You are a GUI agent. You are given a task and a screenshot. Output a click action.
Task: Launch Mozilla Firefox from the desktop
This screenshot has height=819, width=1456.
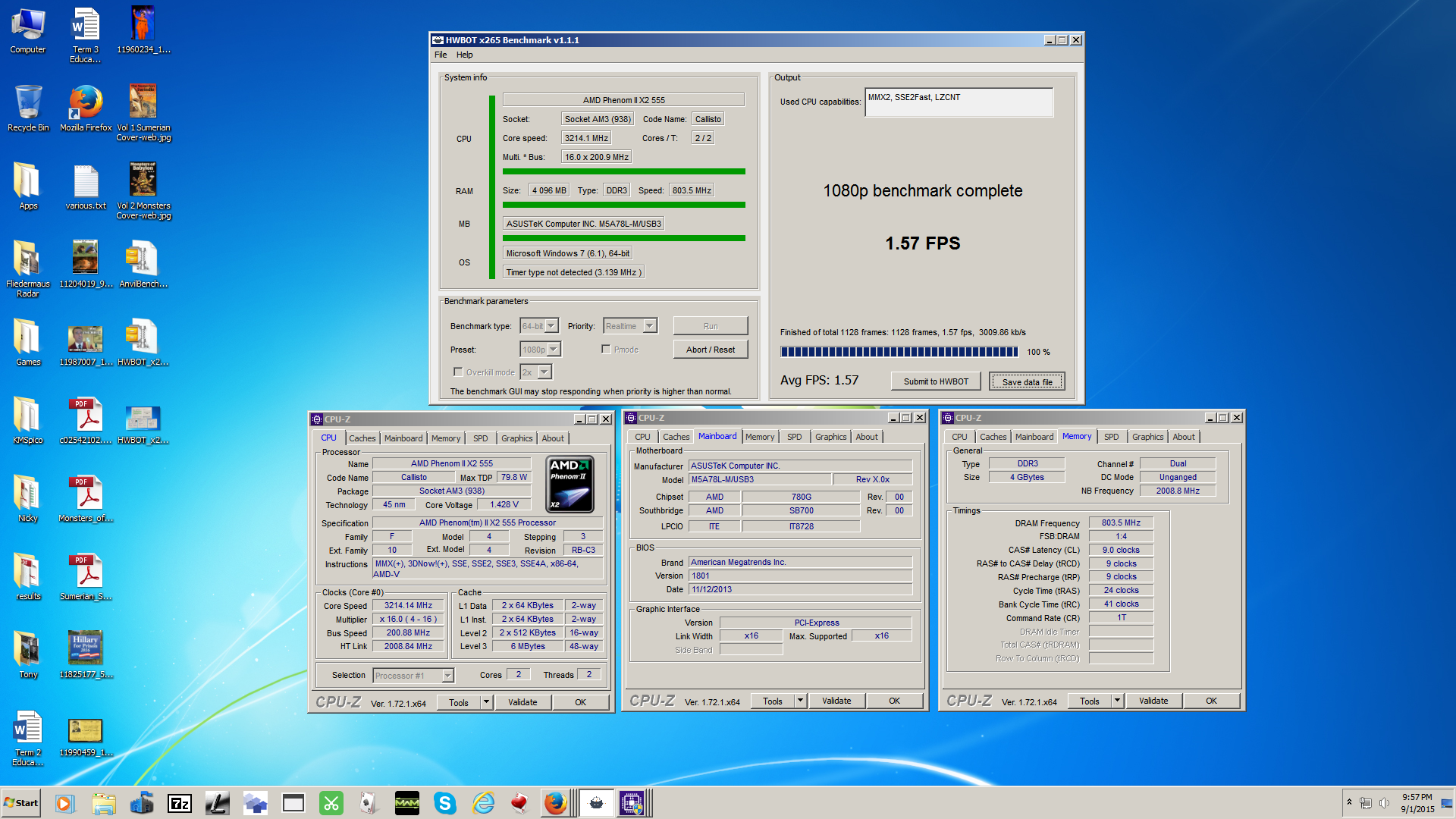click(86, 108)
